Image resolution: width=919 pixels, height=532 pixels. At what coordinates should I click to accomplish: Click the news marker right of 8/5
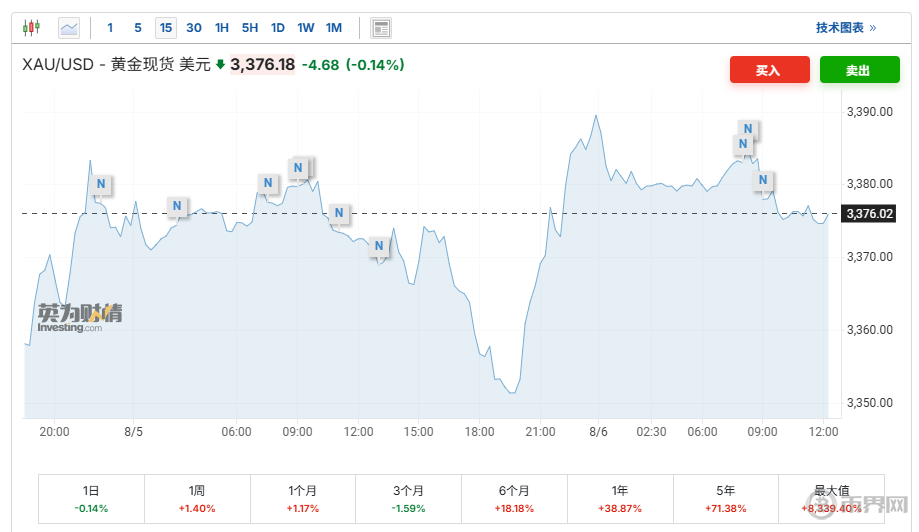[x=177, y=207]
